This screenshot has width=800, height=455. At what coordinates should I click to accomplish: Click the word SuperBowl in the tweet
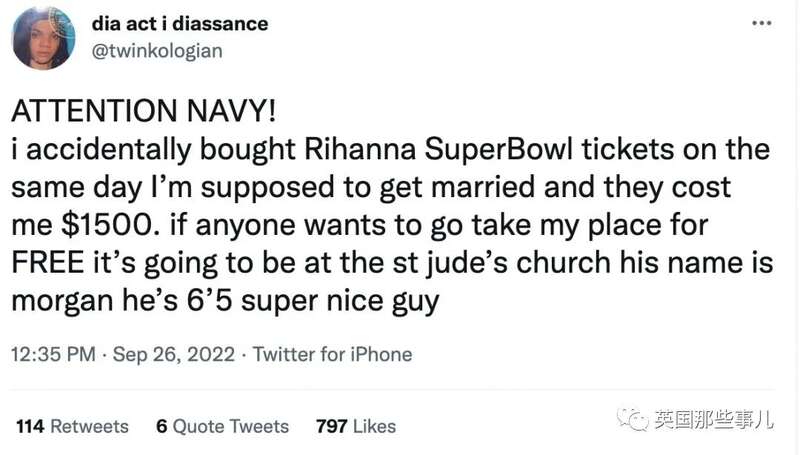coord(498,150)
